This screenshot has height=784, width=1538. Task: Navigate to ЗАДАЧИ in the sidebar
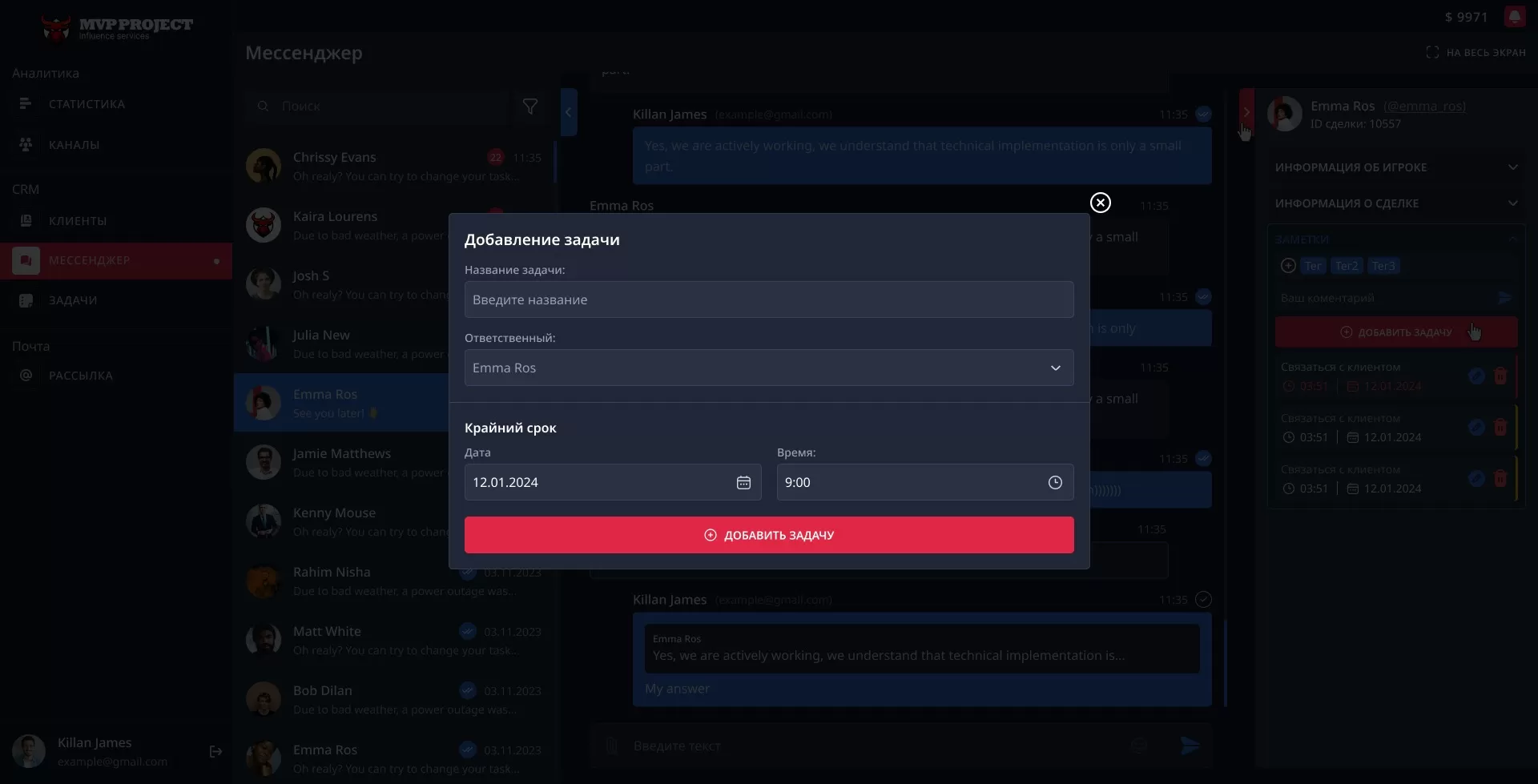[74, 300]
